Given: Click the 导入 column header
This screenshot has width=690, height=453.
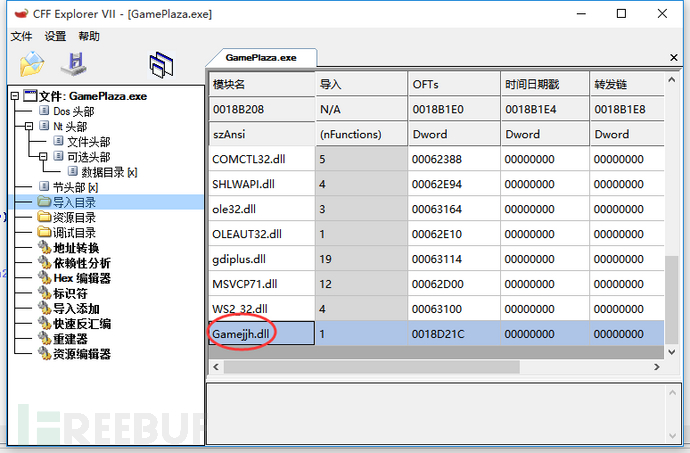Looking at the screenshot, I should [361, 84].
